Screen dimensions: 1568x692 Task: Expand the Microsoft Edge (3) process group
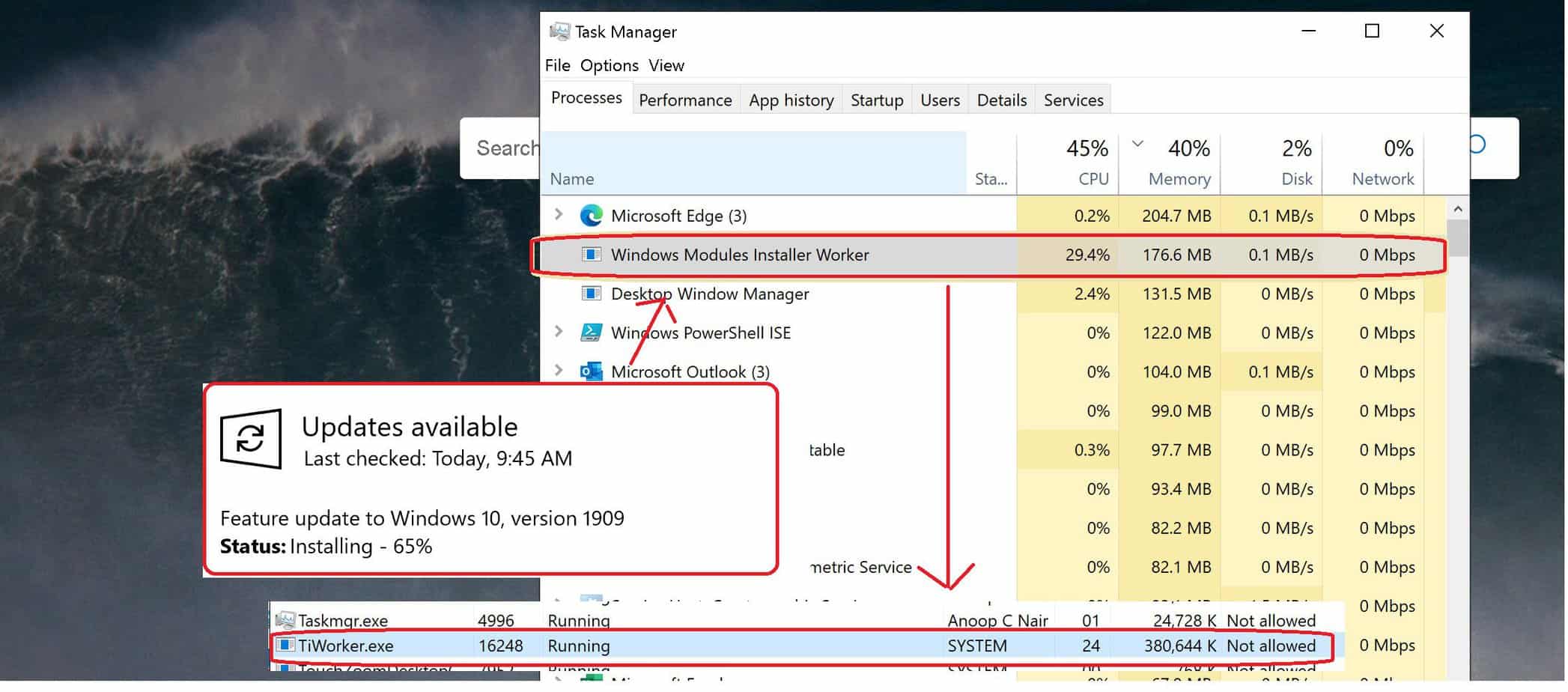pos(559,215)
